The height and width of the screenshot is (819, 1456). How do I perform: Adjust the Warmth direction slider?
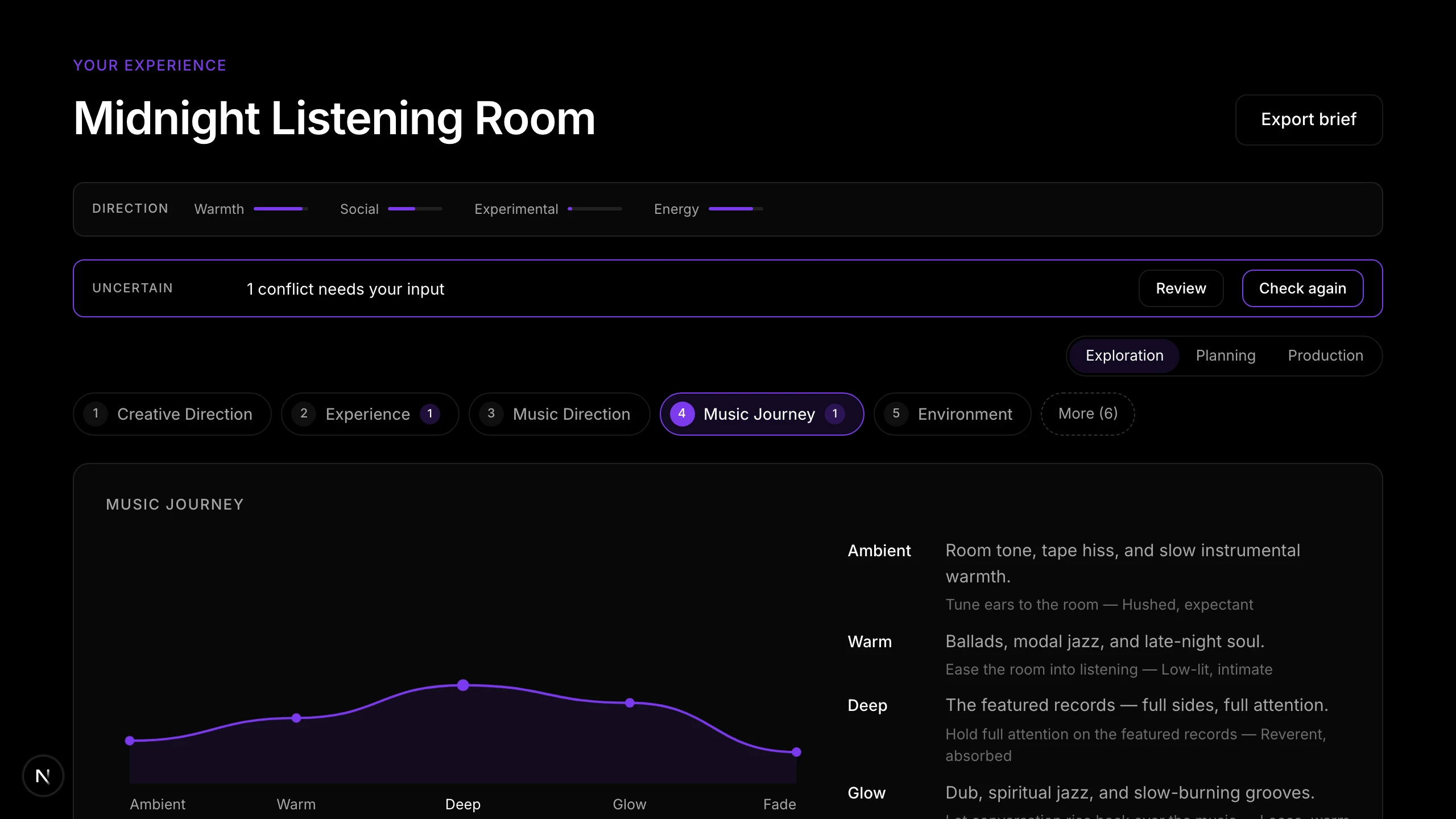click(x=281, y=209)
